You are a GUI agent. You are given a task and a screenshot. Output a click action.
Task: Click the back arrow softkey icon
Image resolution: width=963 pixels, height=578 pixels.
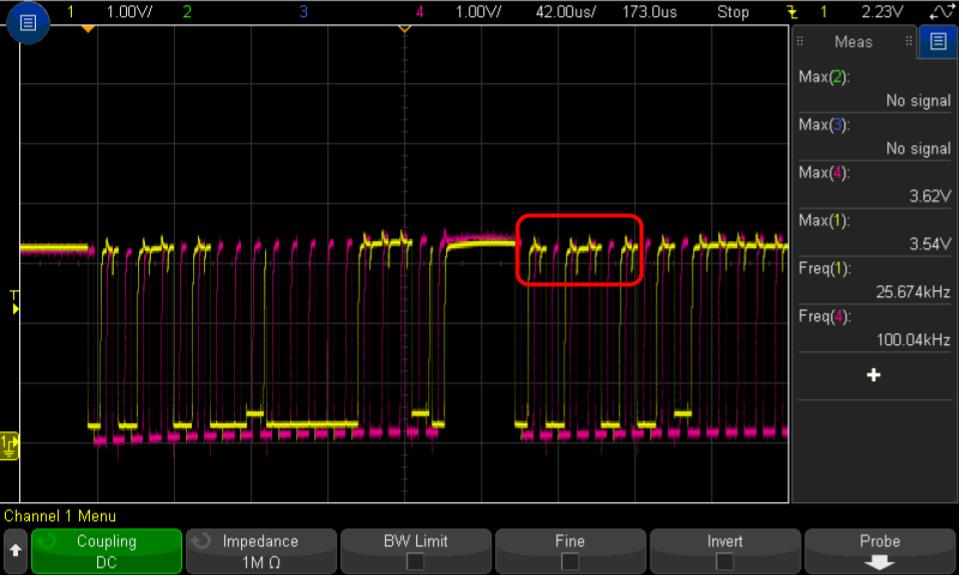click(x=14, y=550)
